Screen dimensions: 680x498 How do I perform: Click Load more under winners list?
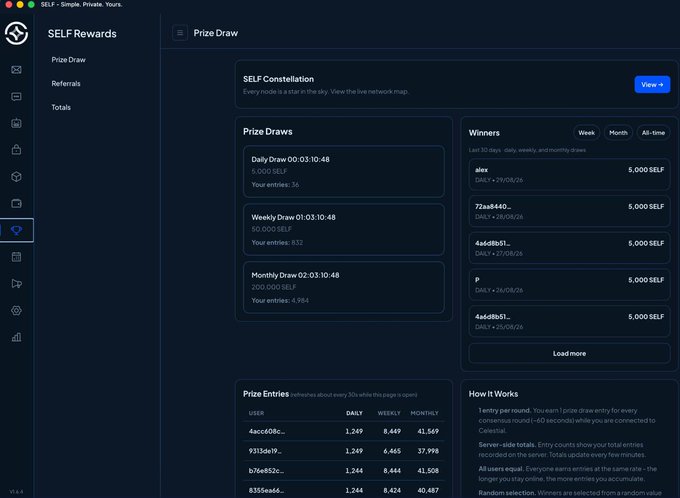point(569,354)
